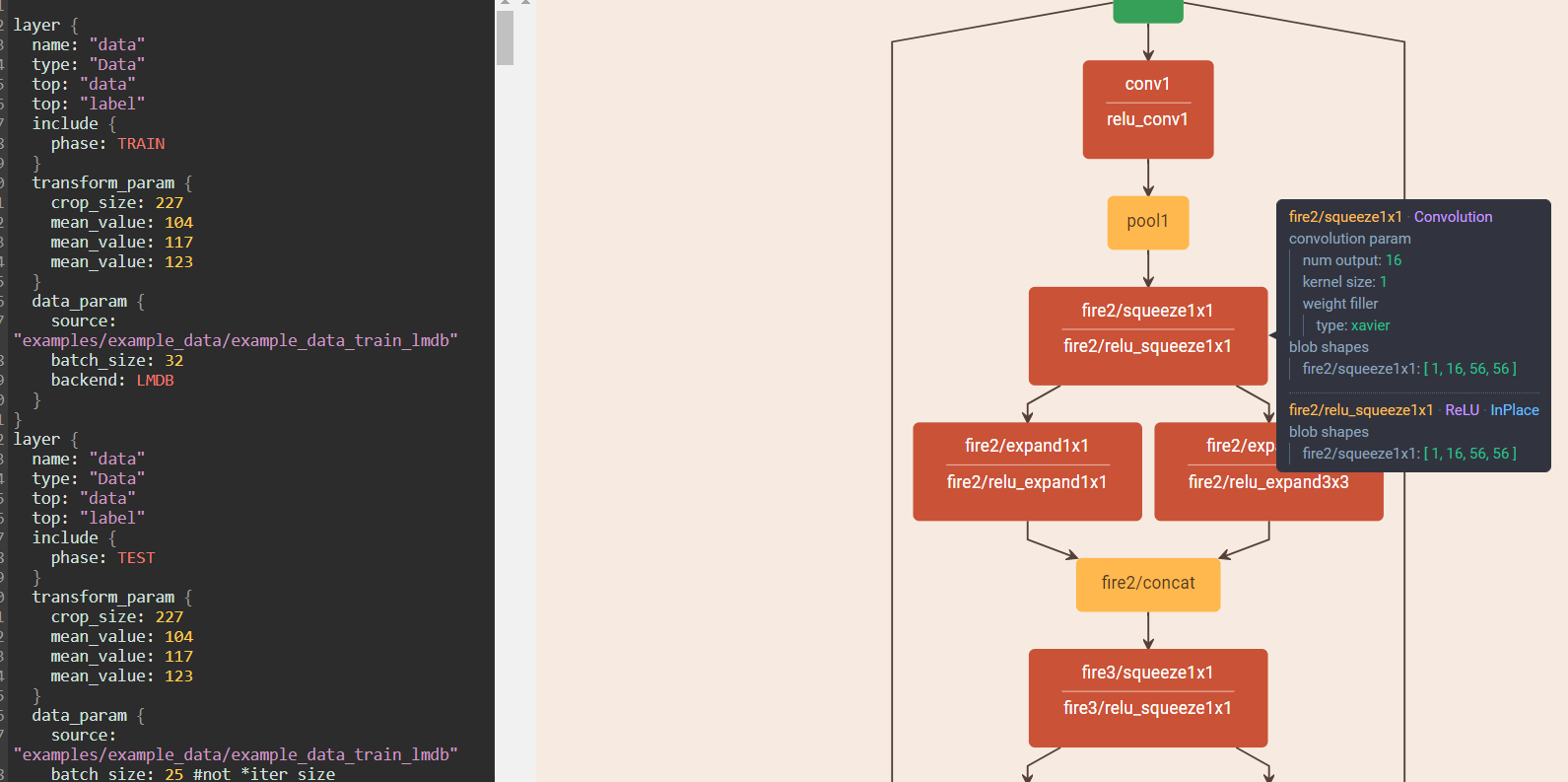Image resolution: width=1568 pixels, height=782 pixels.
Task: Click the scrollbar thumb of the code editor
Action: [x=506, y=37]
